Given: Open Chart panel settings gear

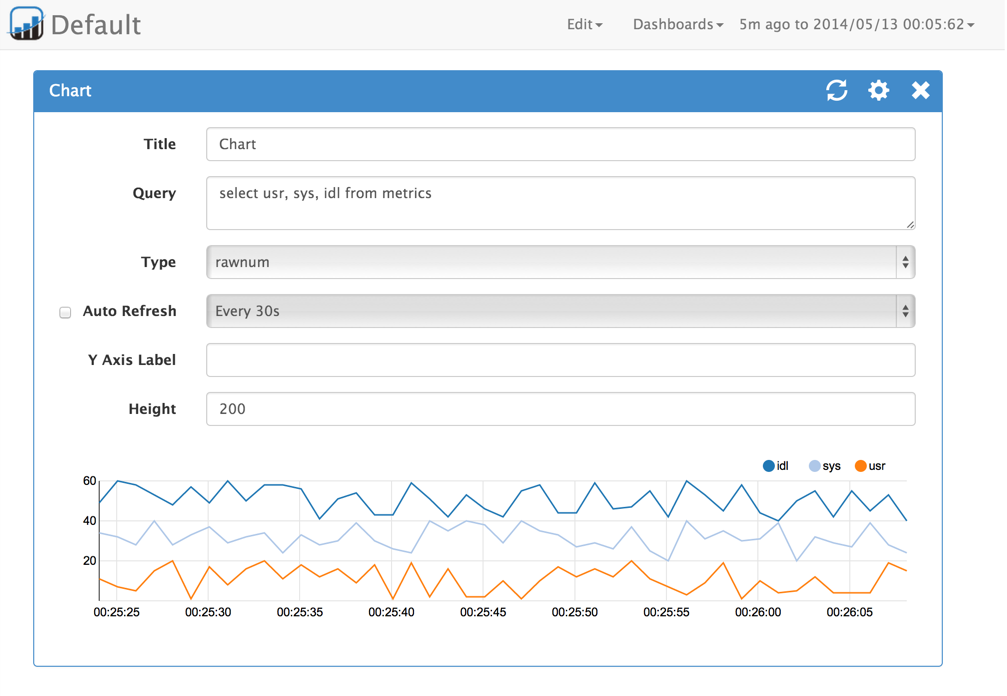Looking at the screenshot, I should coord(879,91).
